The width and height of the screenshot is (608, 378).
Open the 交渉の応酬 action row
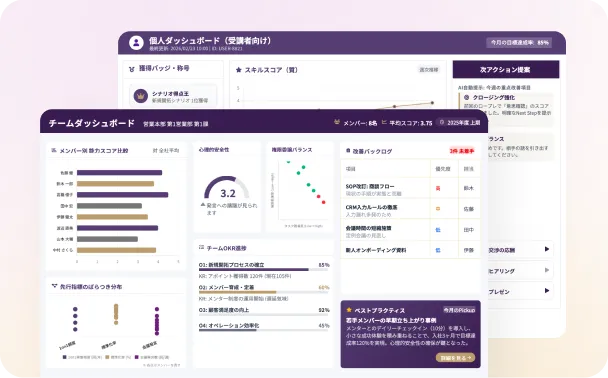[520, 249]
